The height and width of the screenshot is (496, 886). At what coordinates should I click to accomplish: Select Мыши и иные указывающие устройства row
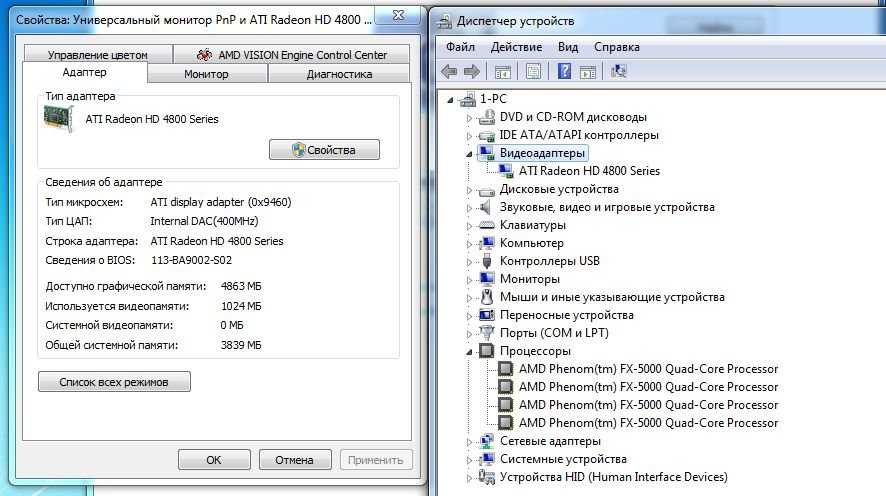pyautogui.click(x=611, y=297)
